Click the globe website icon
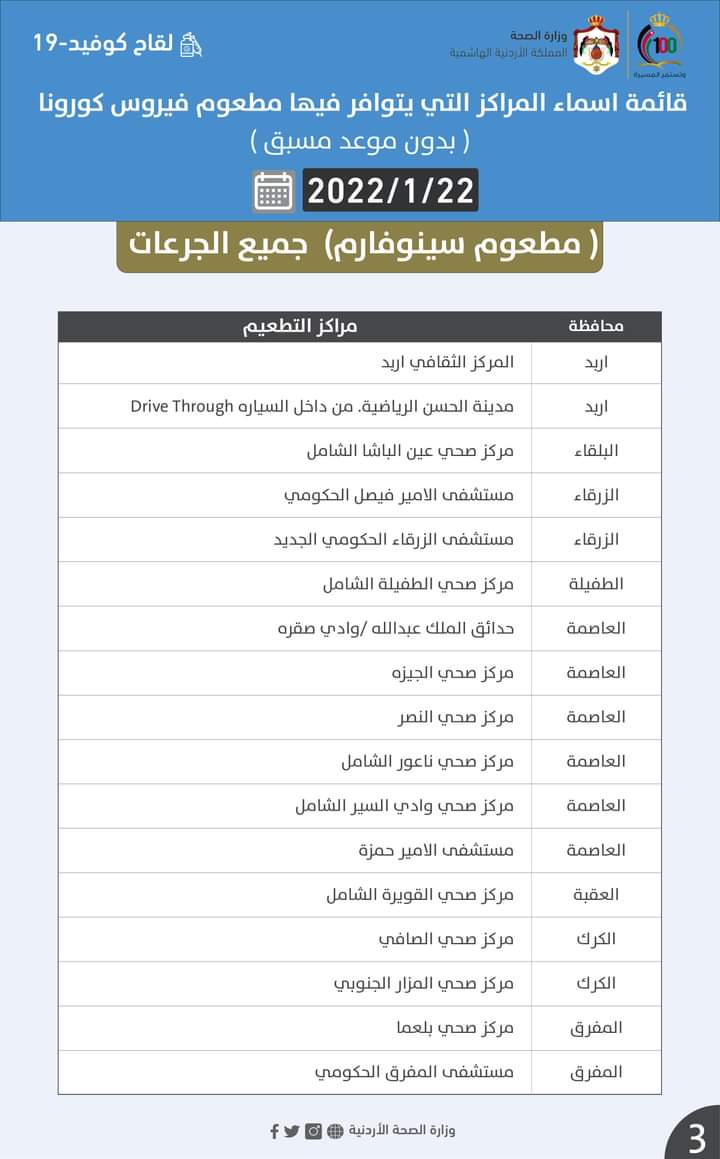The height and width of the screenshot is (1159, 720). coord(335,1131)
